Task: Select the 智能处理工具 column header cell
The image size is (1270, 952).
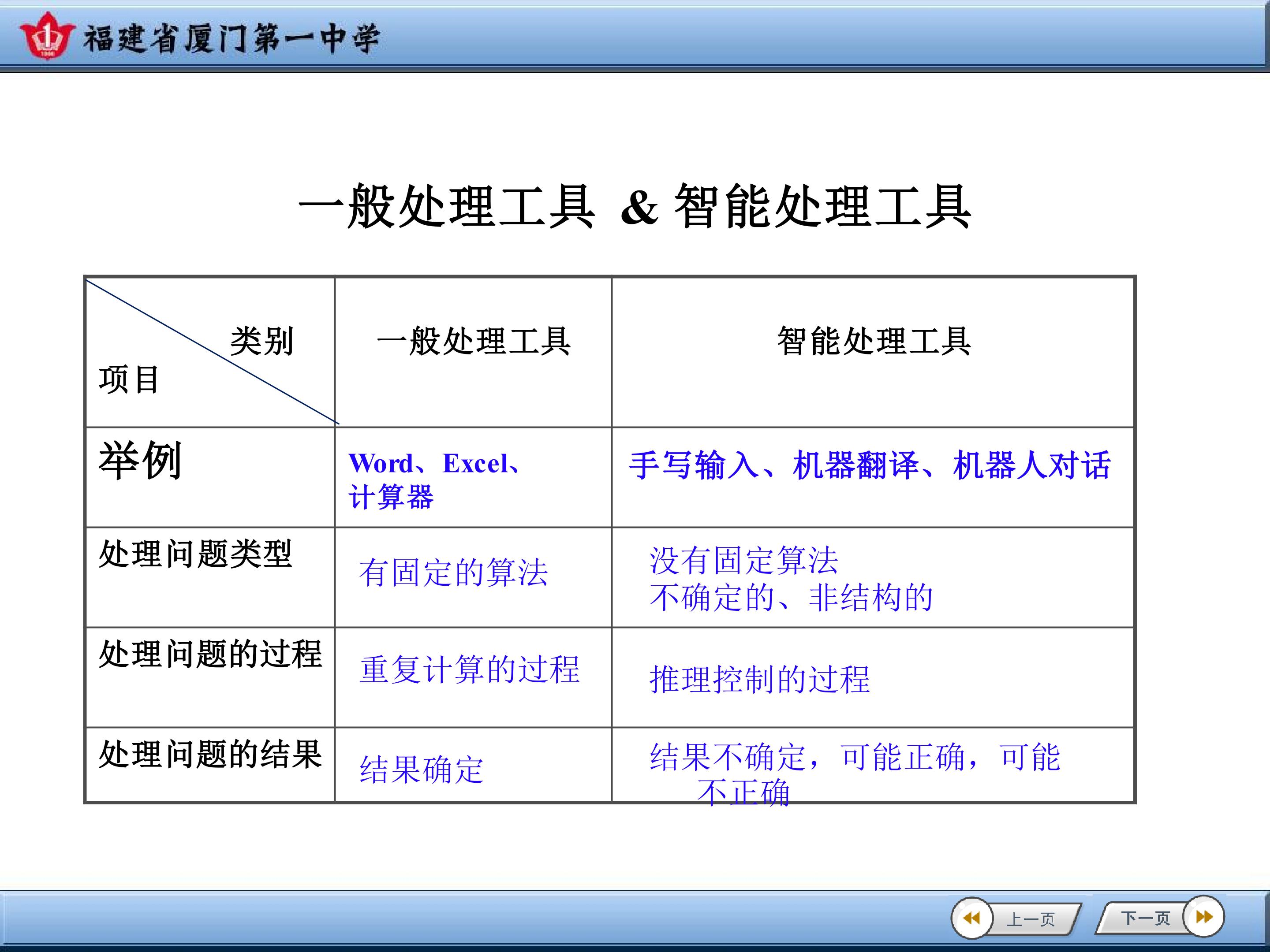Action: pos(873,352)
